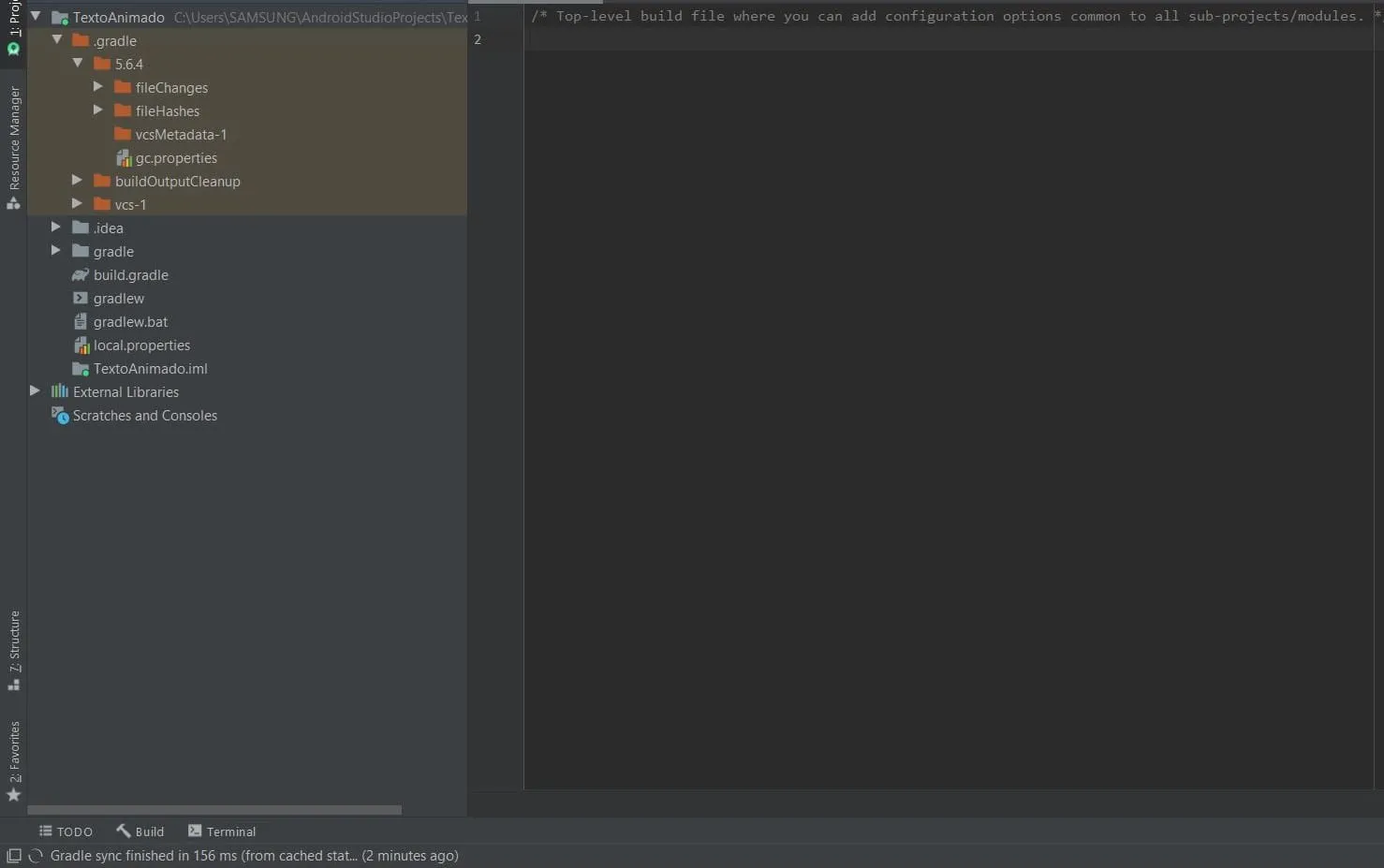Click the Favorites star icon in sidebar
1384x868 pixels.
(14, 795)
